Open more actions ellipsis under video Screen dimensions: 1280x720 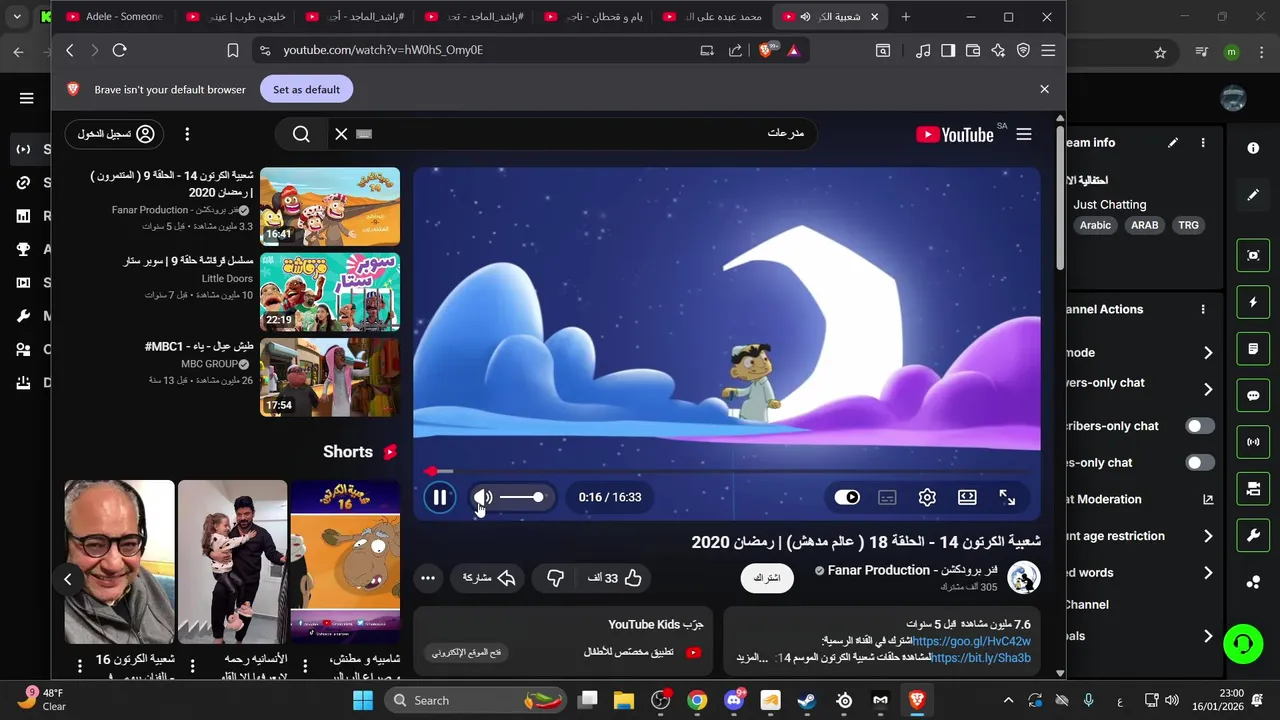click(428, 578)
